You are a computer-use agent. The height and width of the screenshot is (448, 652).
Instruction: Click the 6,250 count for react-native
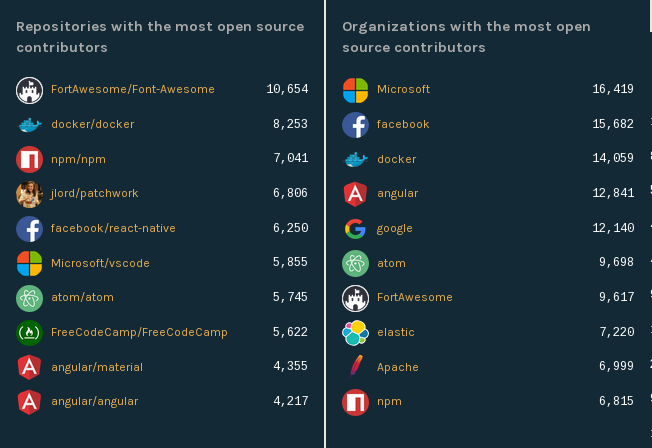point(291,228)
